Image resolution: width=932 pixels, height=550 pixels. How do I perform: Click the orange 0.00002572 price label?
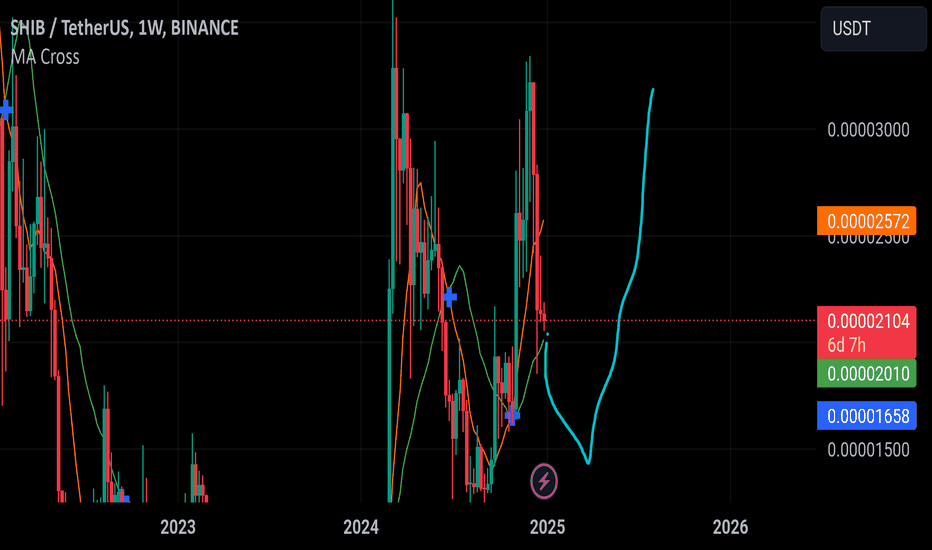[867, 221]
